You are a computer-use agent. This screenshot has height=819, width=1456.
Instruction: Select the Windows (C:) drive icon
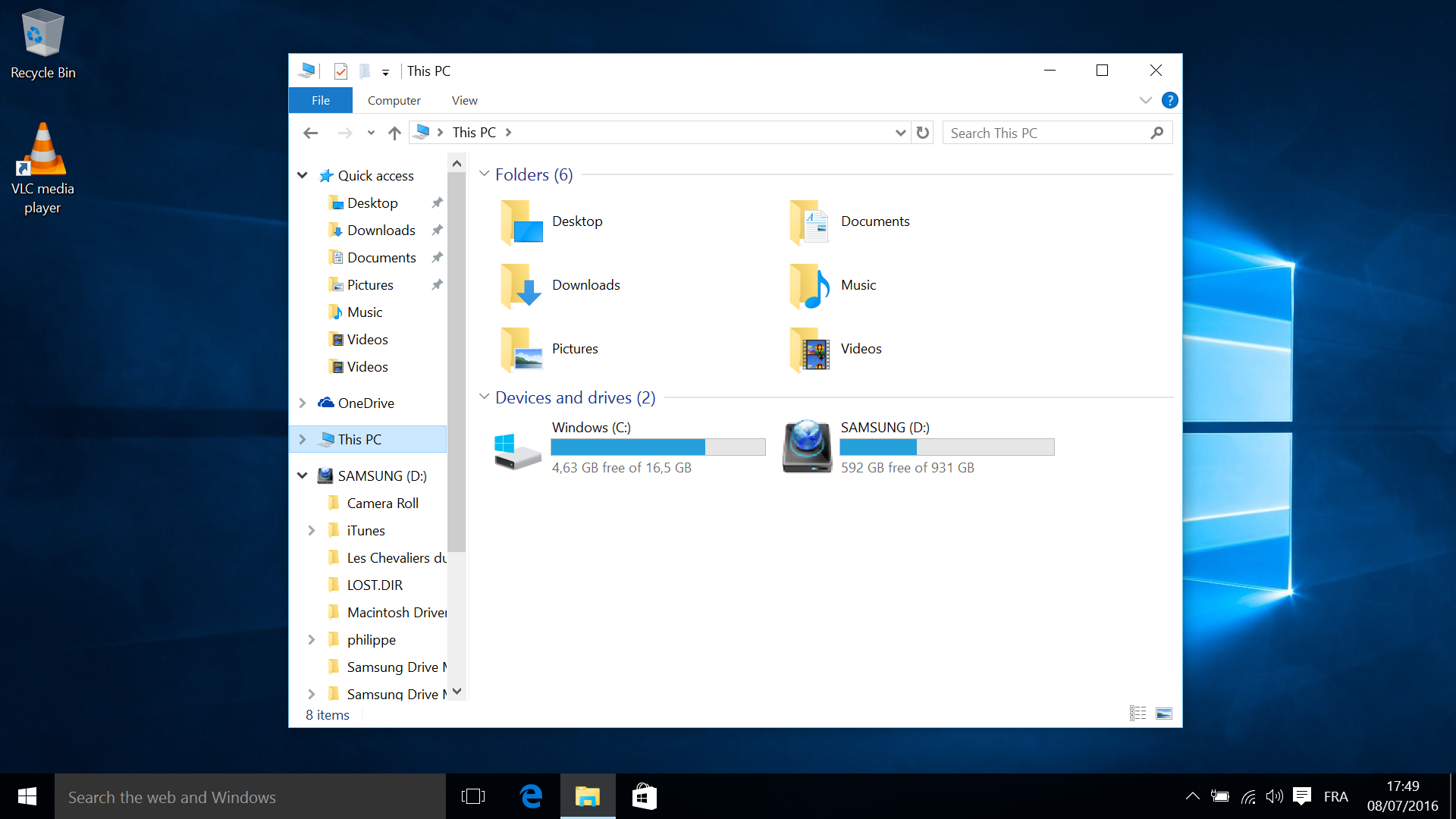[517, 450]
